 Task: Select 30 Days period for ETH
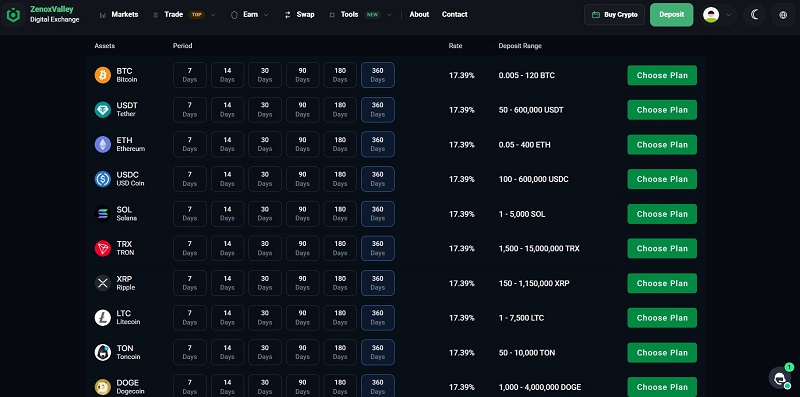click(265, 144)
